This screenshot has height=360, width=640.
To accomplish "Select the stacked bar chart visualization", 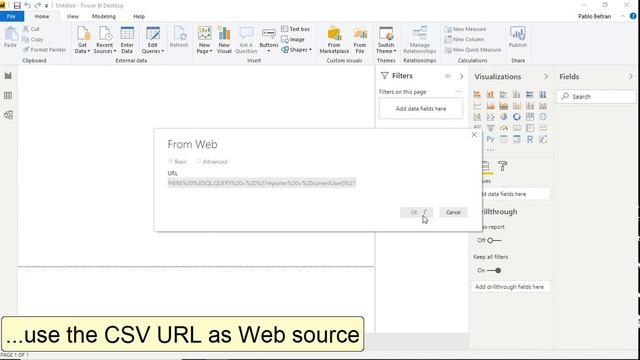I will (x=477, y=94).
